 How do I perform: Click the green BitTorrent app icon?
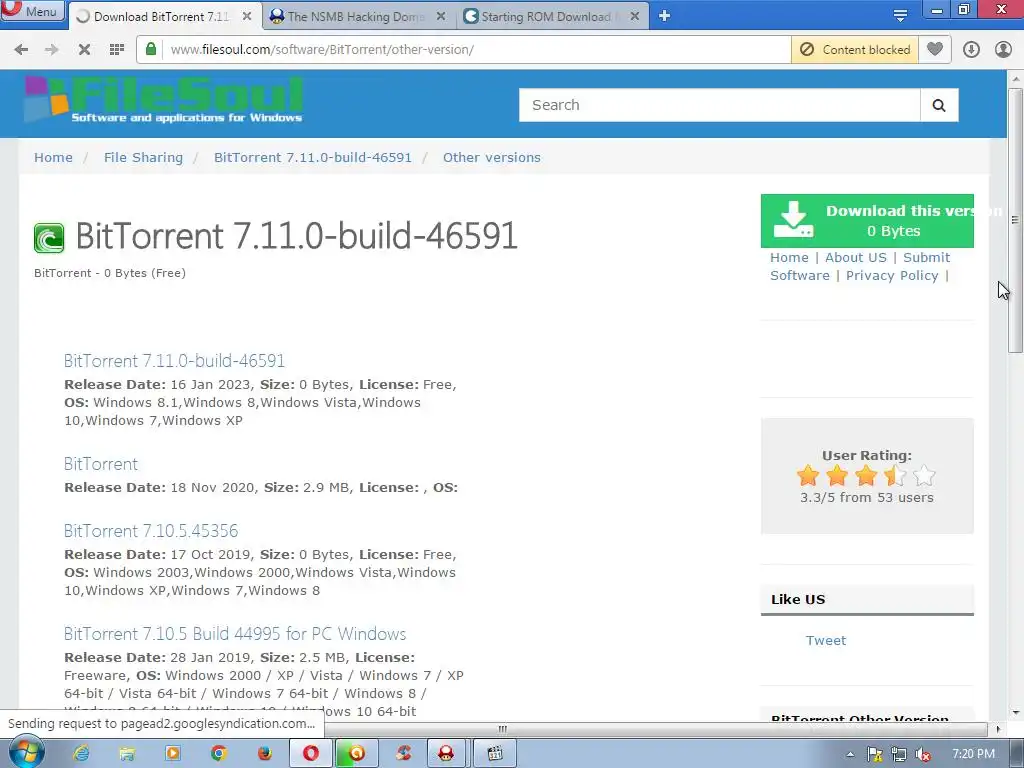pos(49,238)
